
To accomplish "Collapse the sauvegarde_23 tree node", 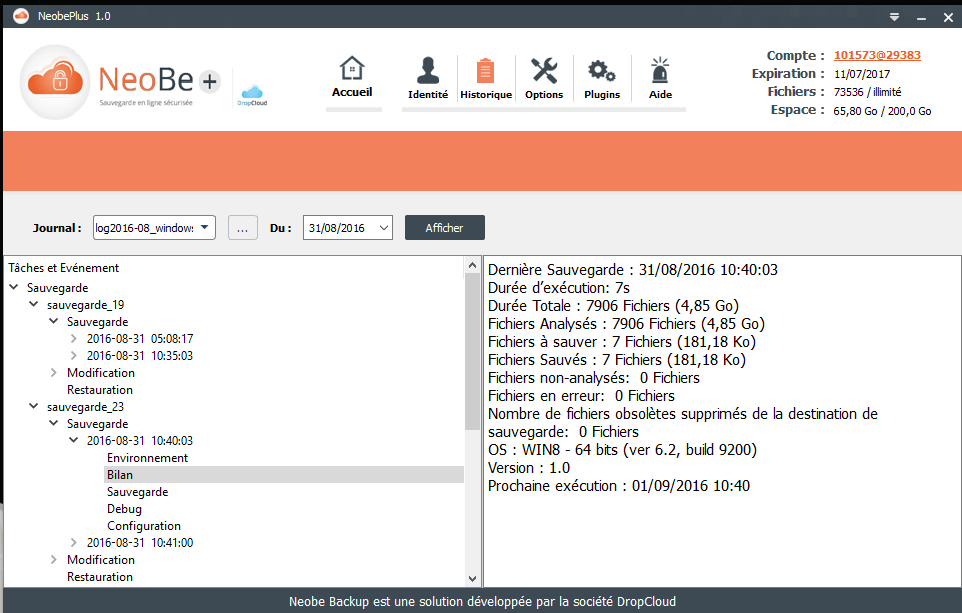I will pos(34,407).
